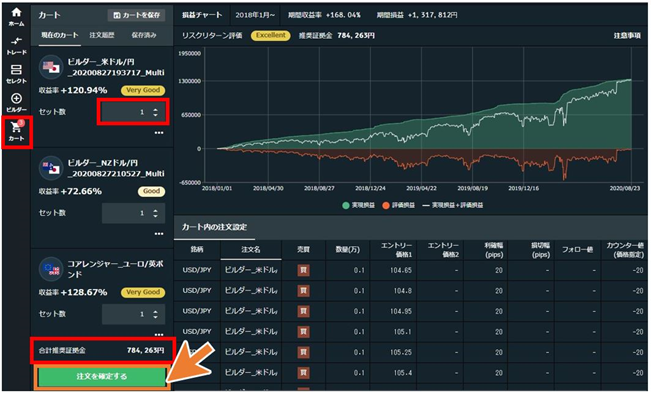Open more options menu for ビルダー_米ドル/円

tap(159, 133)
